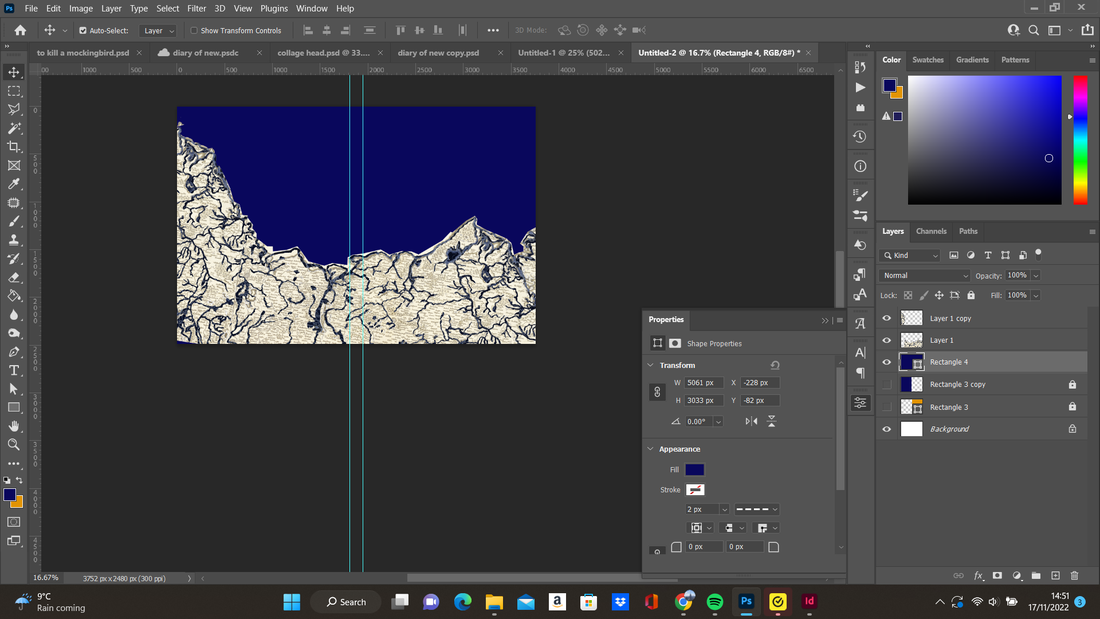
Task: Select the Magic Wand tool
Action: [13, 128]
